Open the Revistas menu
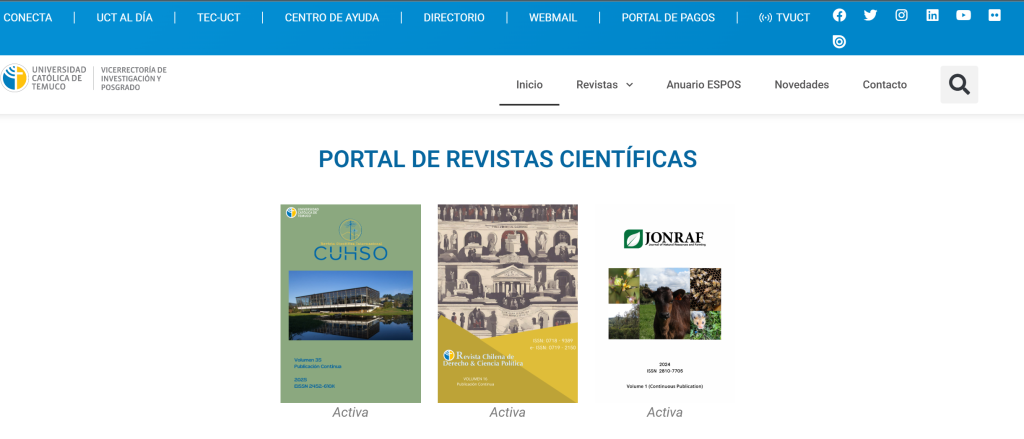The image size is (1024, 439). coord(605,84)
